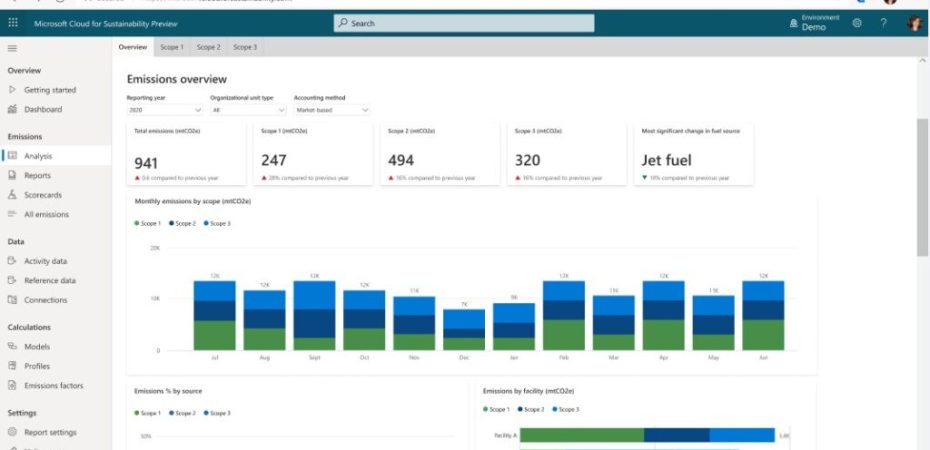This screenshot has height=450, width=930.
Task: Open the settings gear icon
Action: pos(857,23)
